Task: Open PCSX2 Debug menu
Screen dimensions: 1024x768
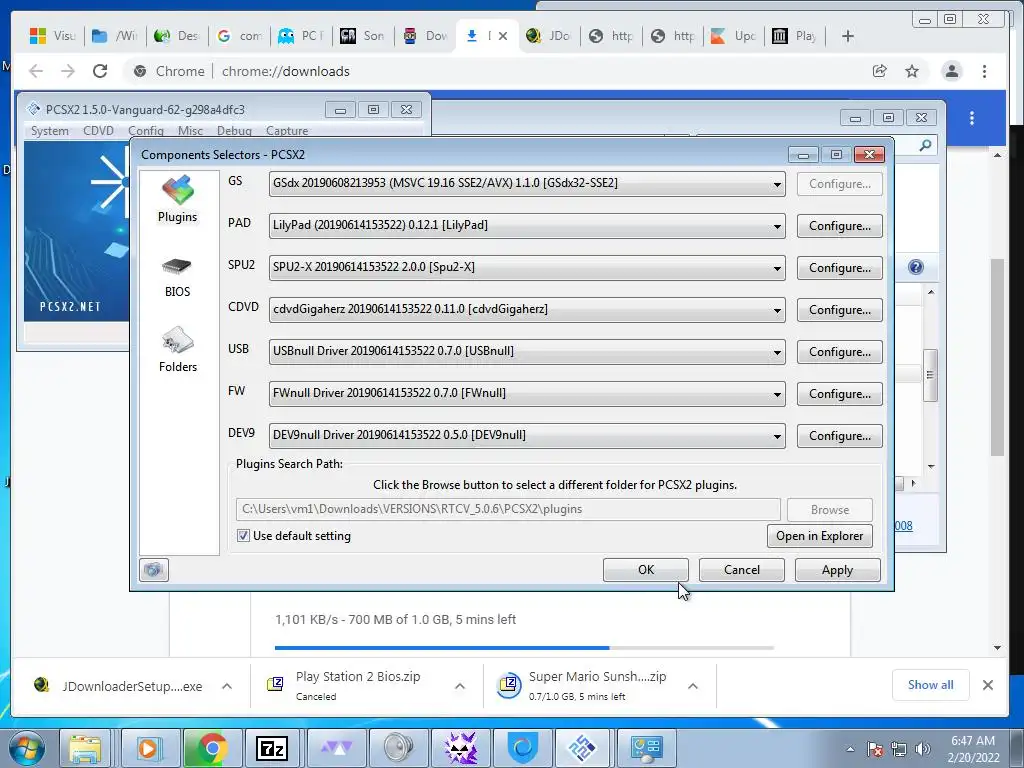Action: [234, 131]
